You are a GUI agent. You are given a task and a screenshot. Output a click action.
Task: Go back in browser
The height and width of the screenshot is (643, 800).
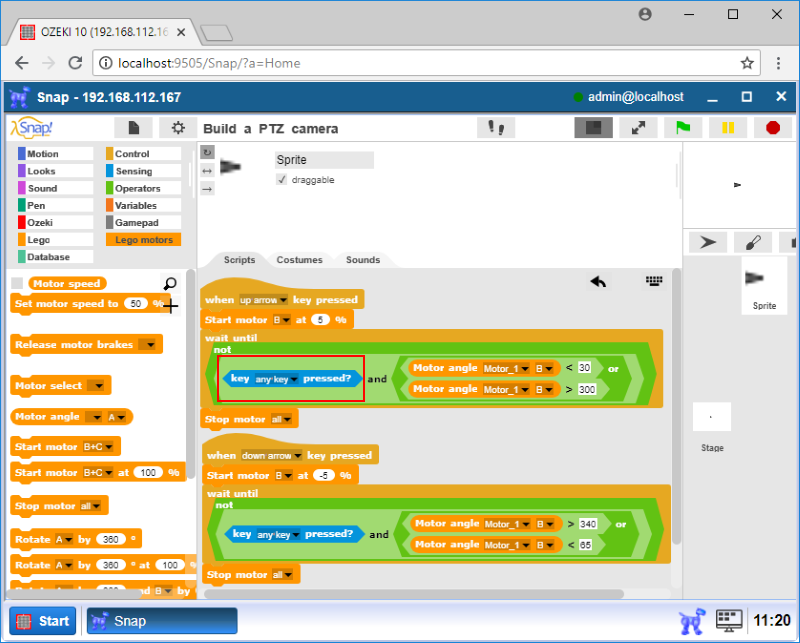pos(21,63)
